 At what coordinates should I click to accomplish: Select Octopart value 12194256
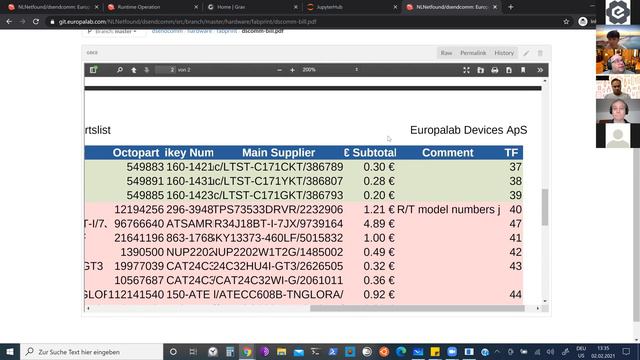click(x=139, y=209)
